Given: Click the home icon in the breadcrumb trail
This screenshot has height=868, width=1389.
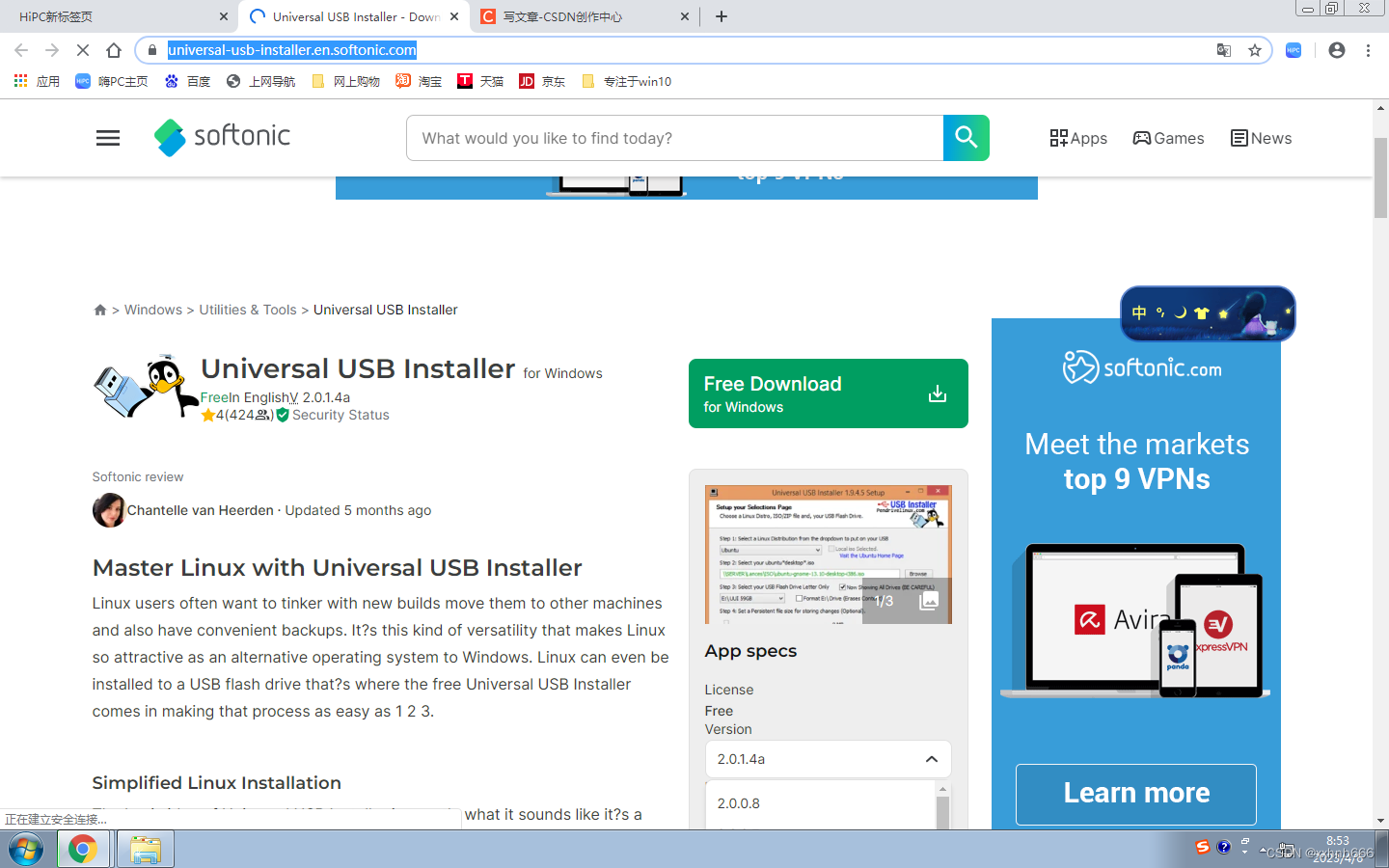Looking at the screenshot, I should 100,310.
